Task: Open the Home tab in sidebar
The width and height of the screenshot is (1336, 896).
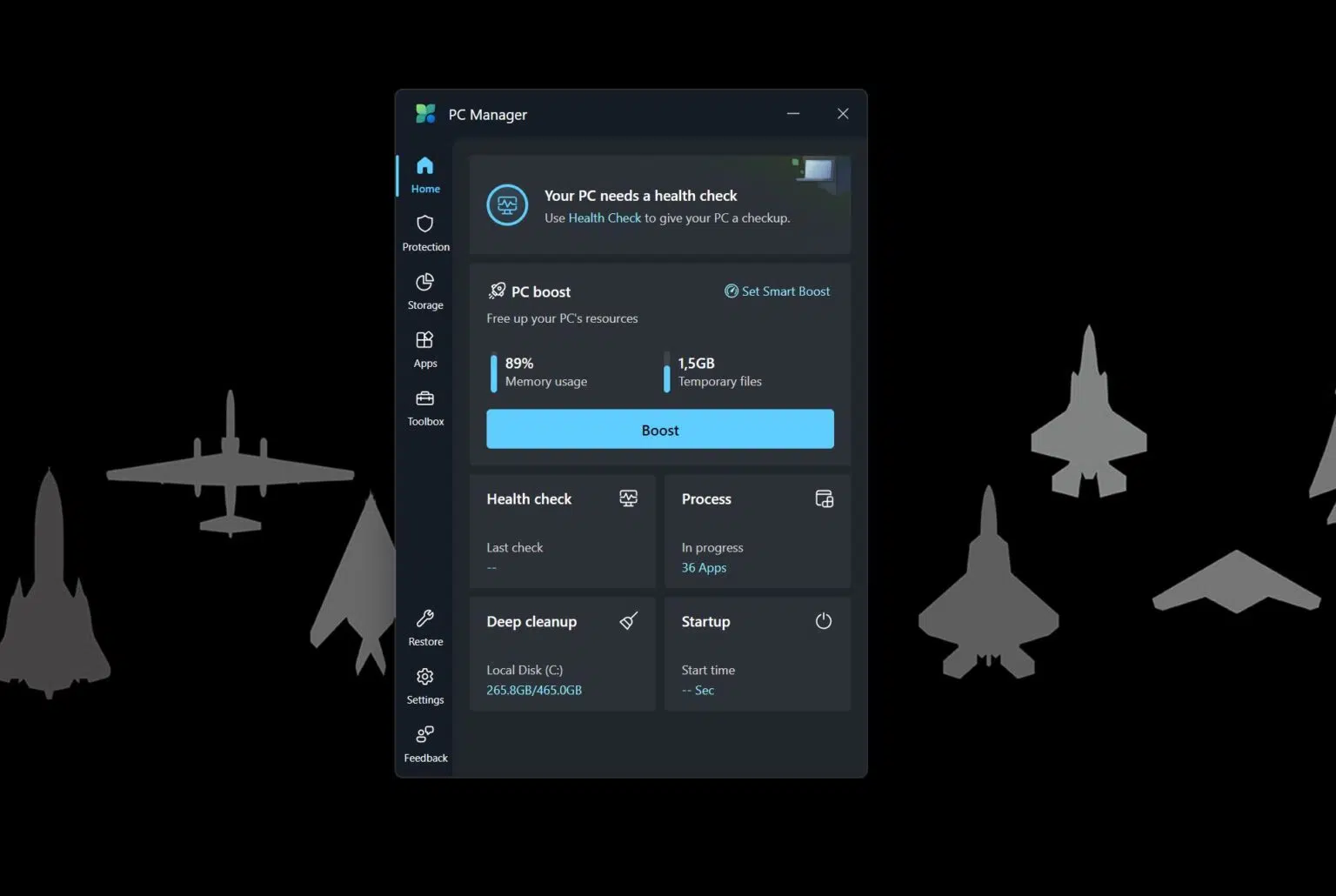Action: (x=425, y=175)
